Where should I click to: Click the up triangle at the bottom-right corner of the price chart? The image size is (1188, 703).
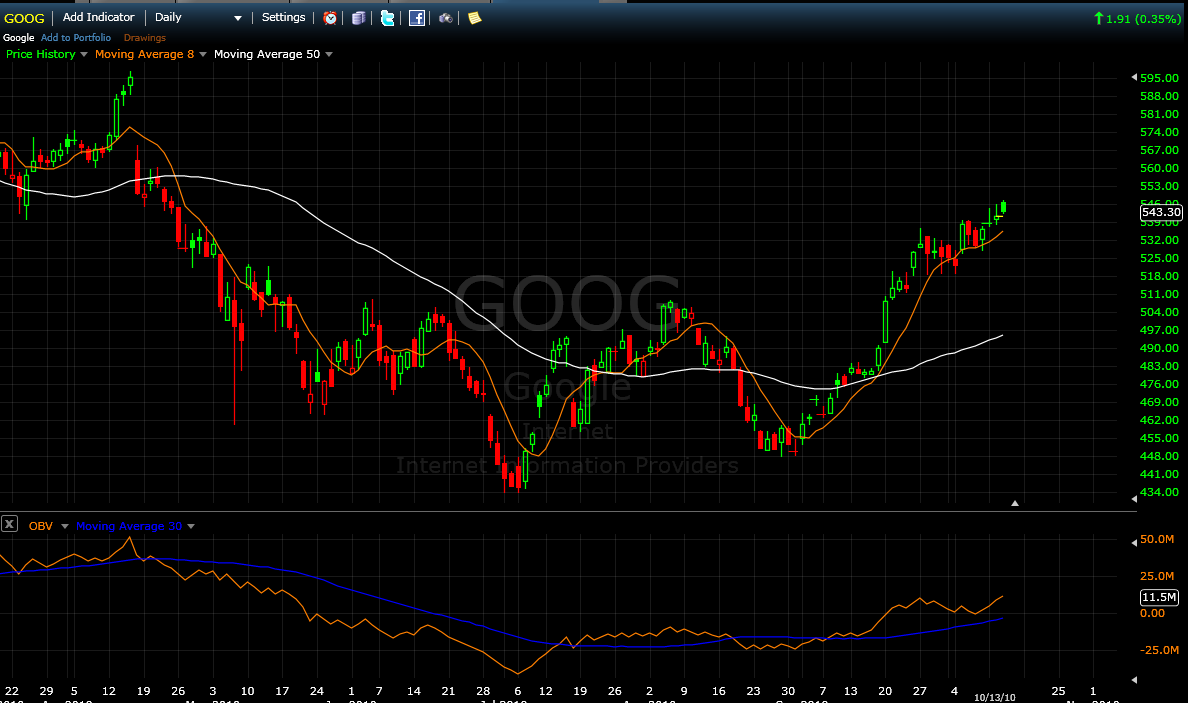(1014, 503)
